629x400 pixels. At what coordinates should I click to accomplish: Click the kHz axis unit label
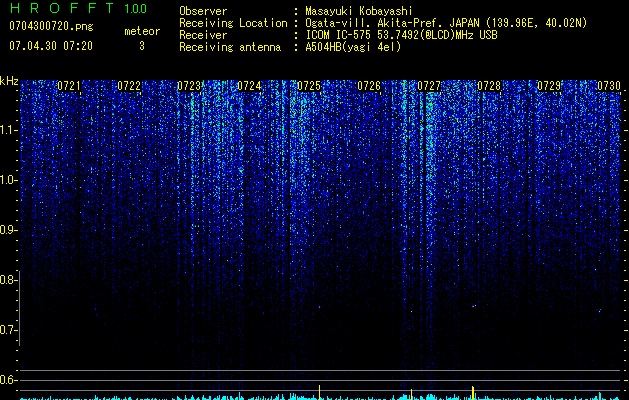[9, 81]
